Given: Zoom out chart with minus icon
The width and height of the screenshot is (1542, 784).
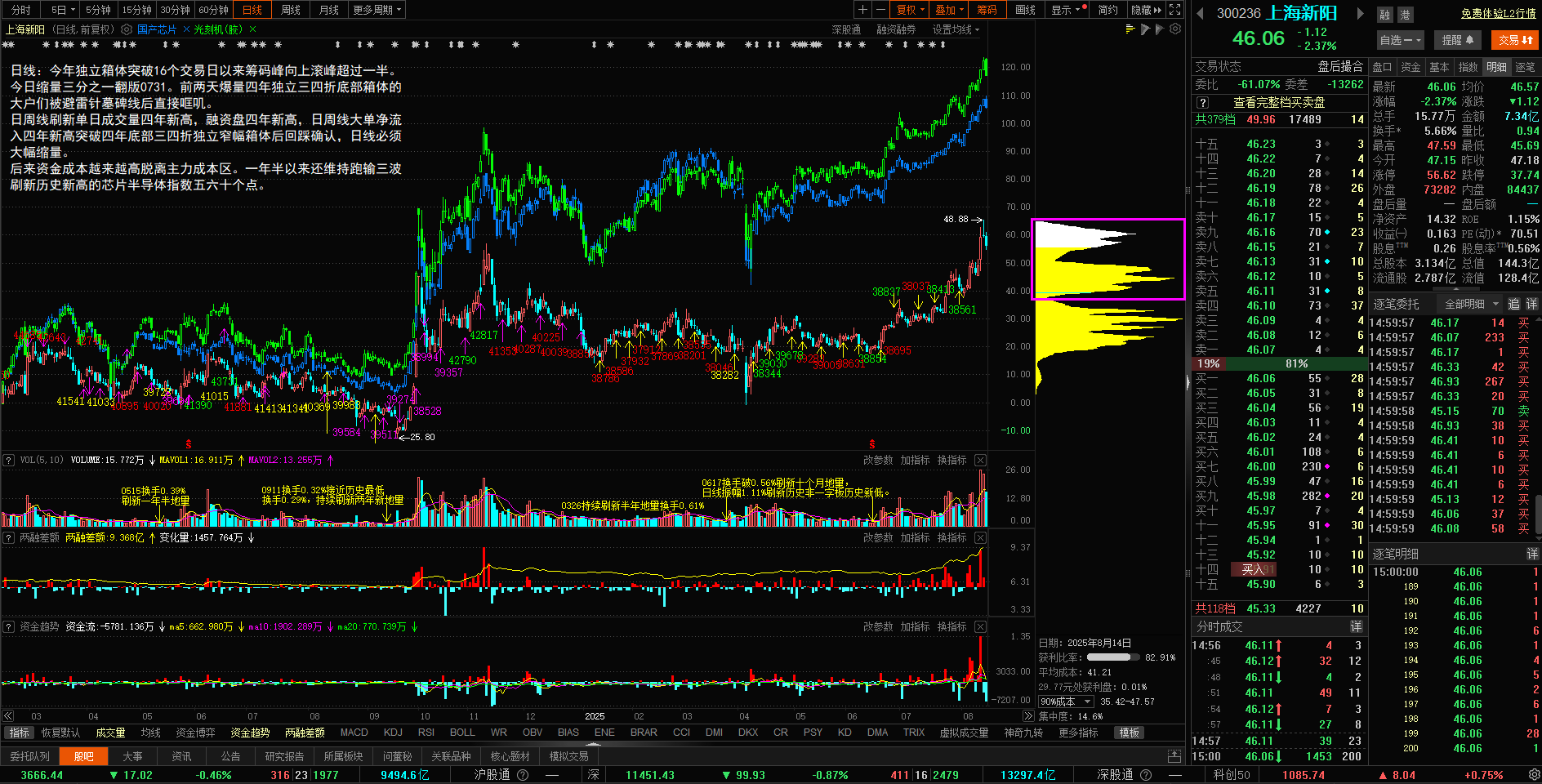Looking at the screenshot, I should tap(880, 10).
